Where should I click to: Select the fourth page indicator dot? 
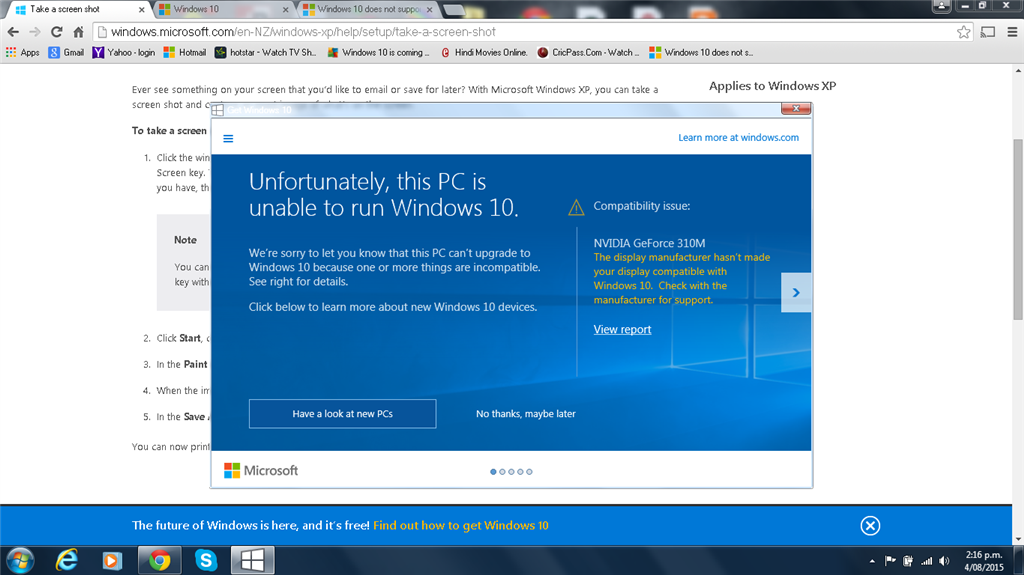pyautogui.click(x=520, y=472)
